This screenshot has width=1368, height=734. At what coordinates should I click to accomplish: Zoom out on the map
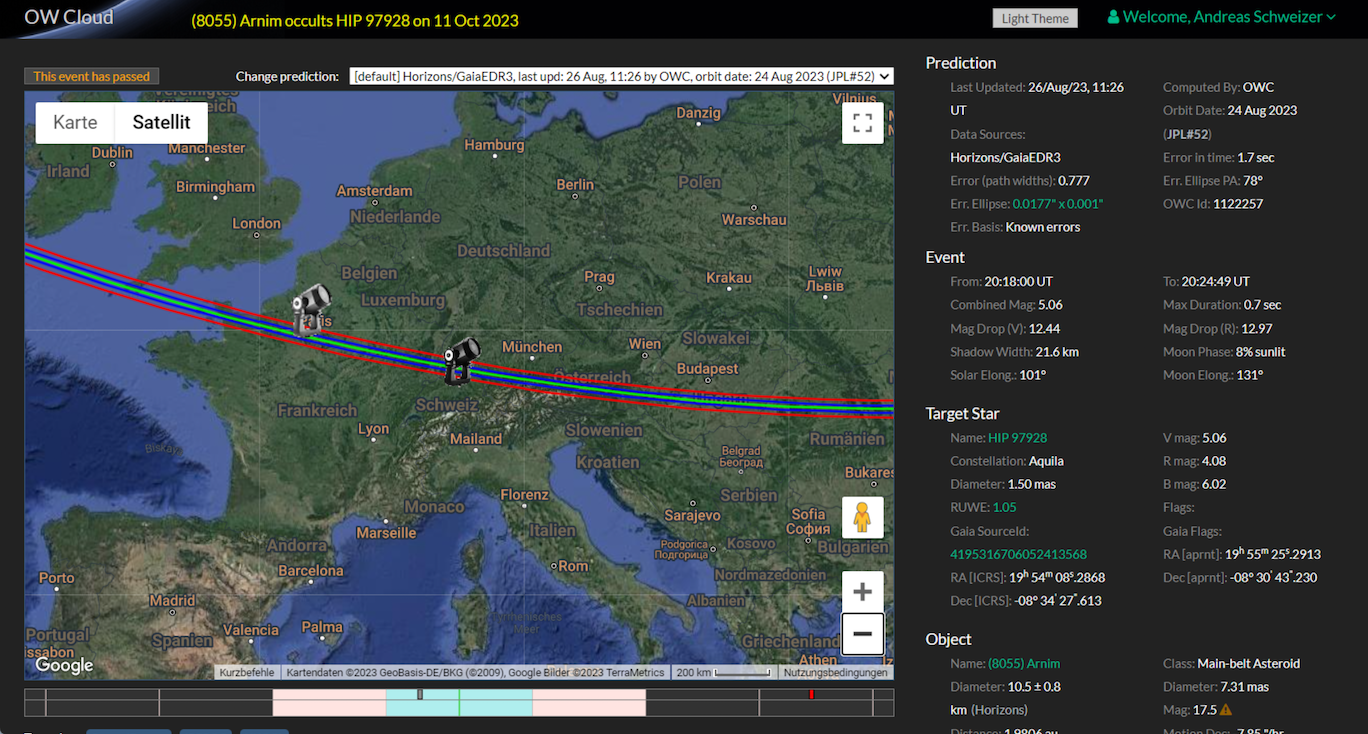[862, 634]
